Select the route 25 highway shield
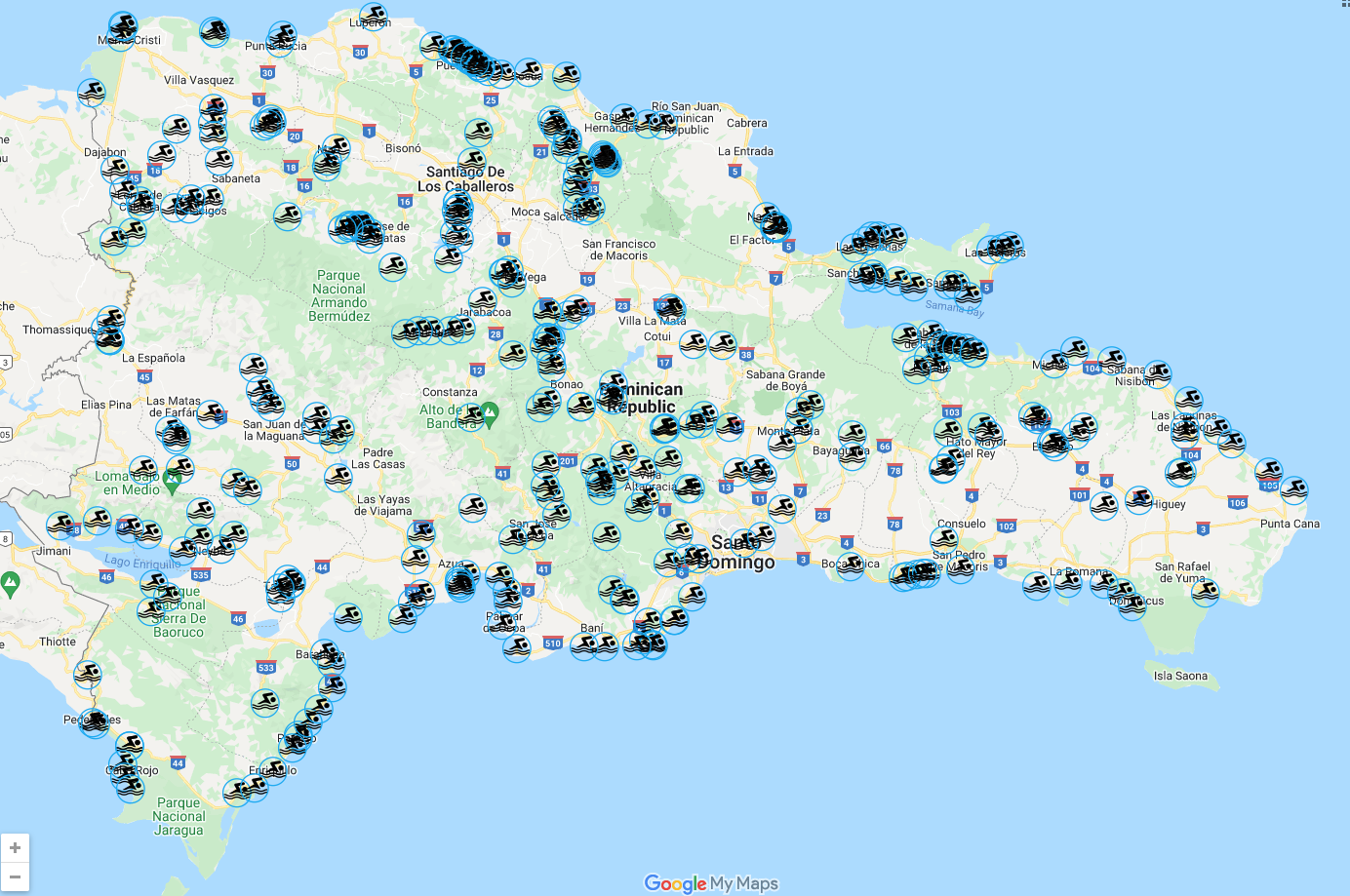Image resolution: width=1350 pixels, height=896 pixels. (491, 99)
